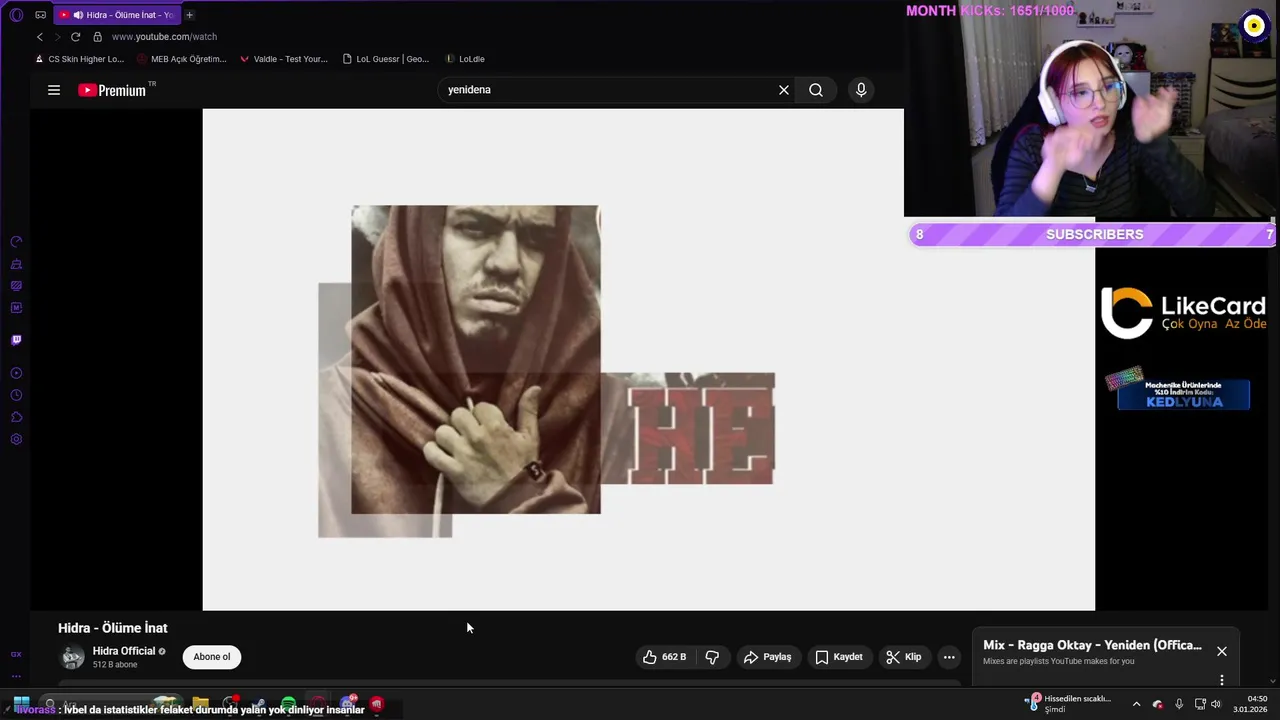View site security lock info

pyautogui.click(x=97, y=37)
